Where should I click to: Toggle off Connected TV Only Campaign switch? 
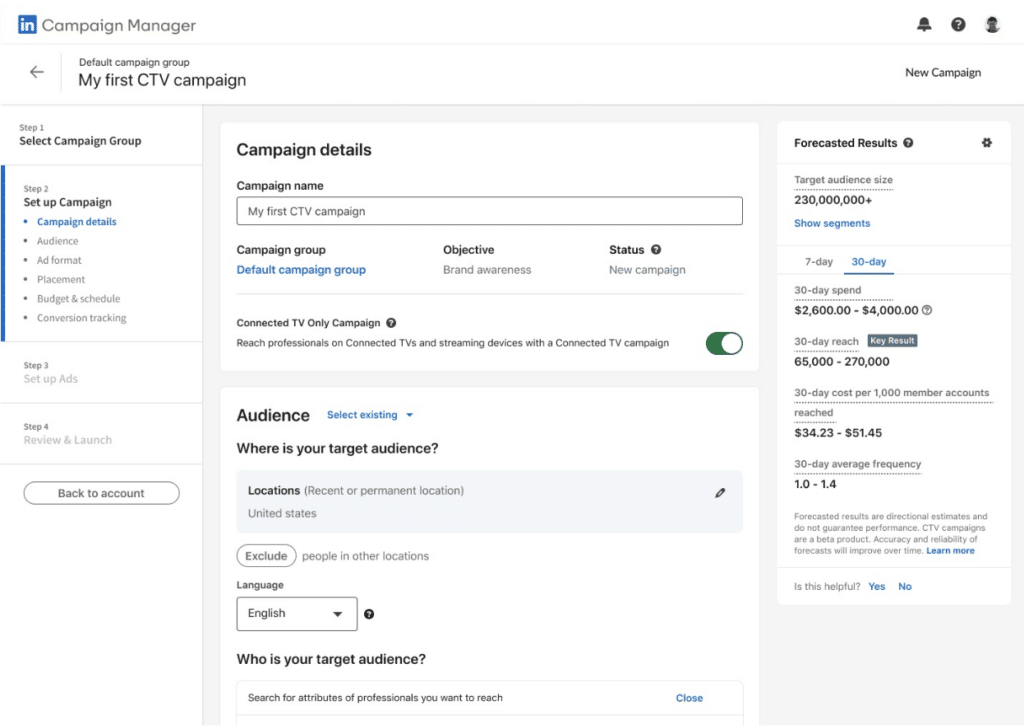click(724, 343)
